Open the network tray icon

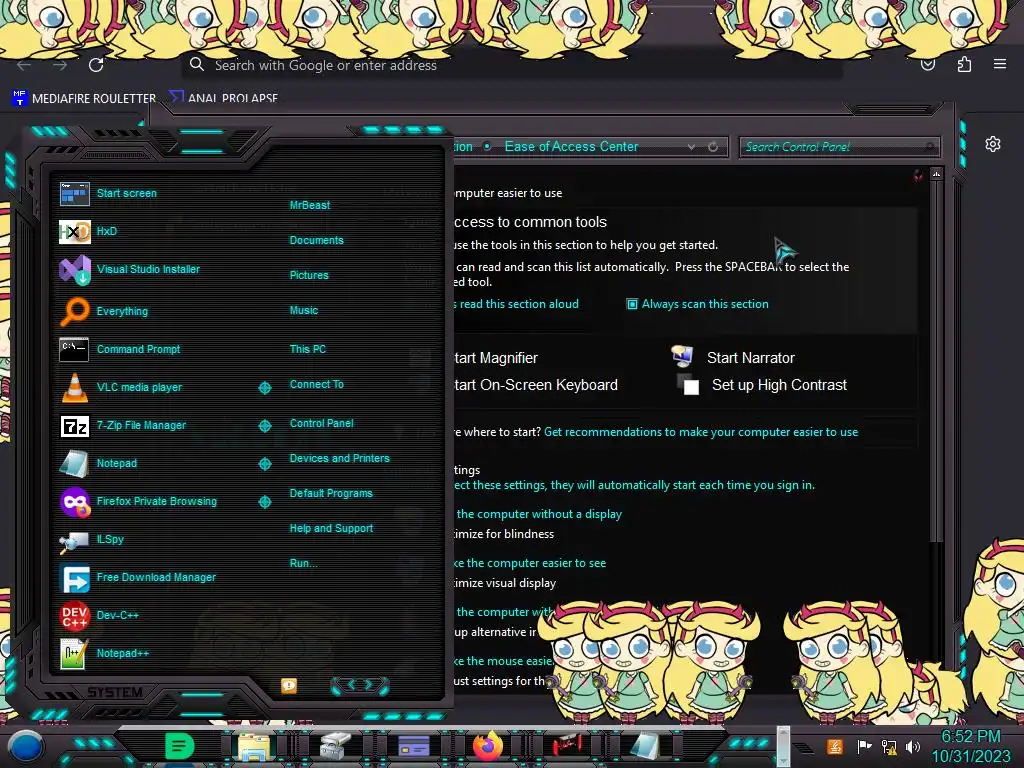[889, 746]
